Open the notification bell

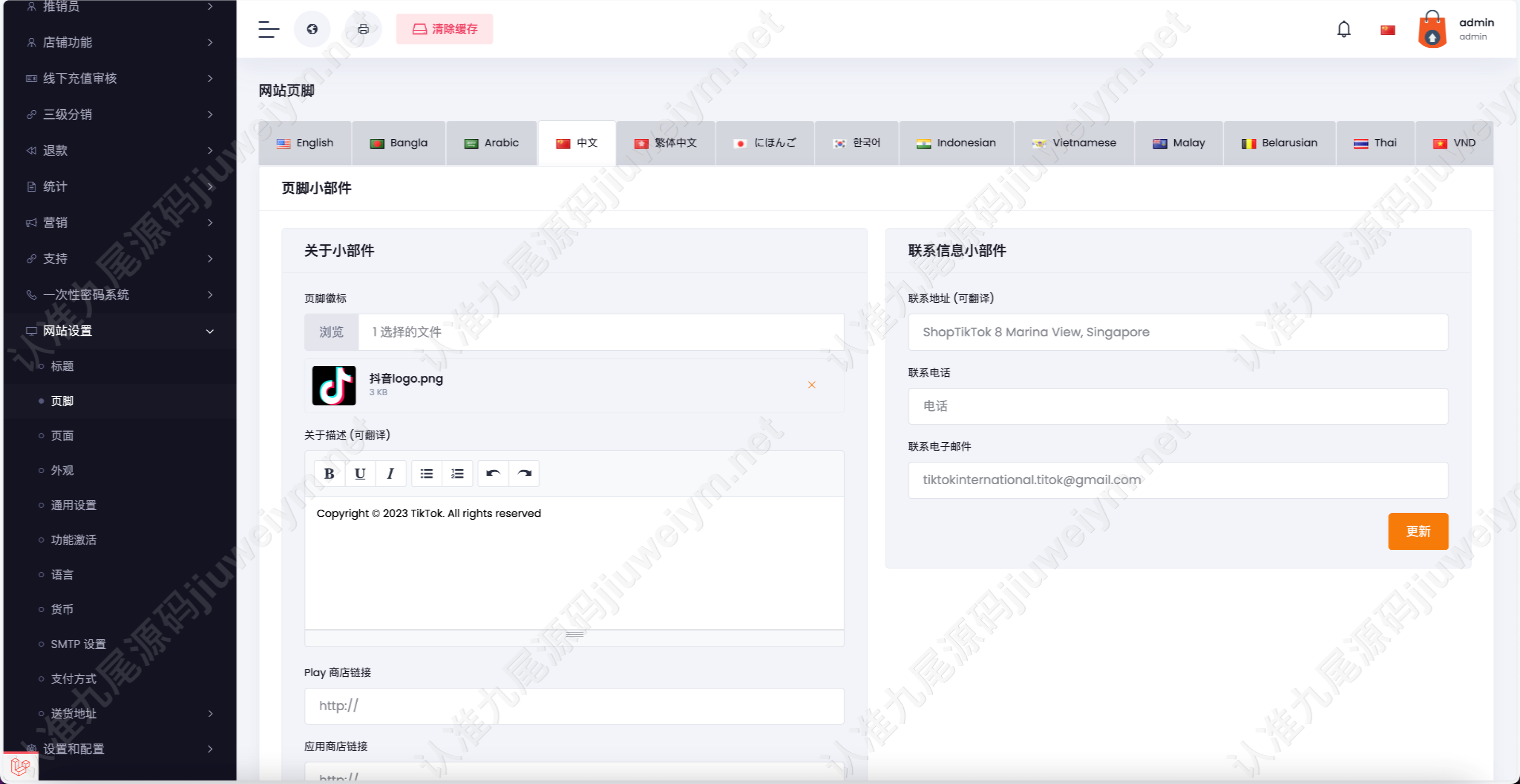click(x=1344, y=29)
